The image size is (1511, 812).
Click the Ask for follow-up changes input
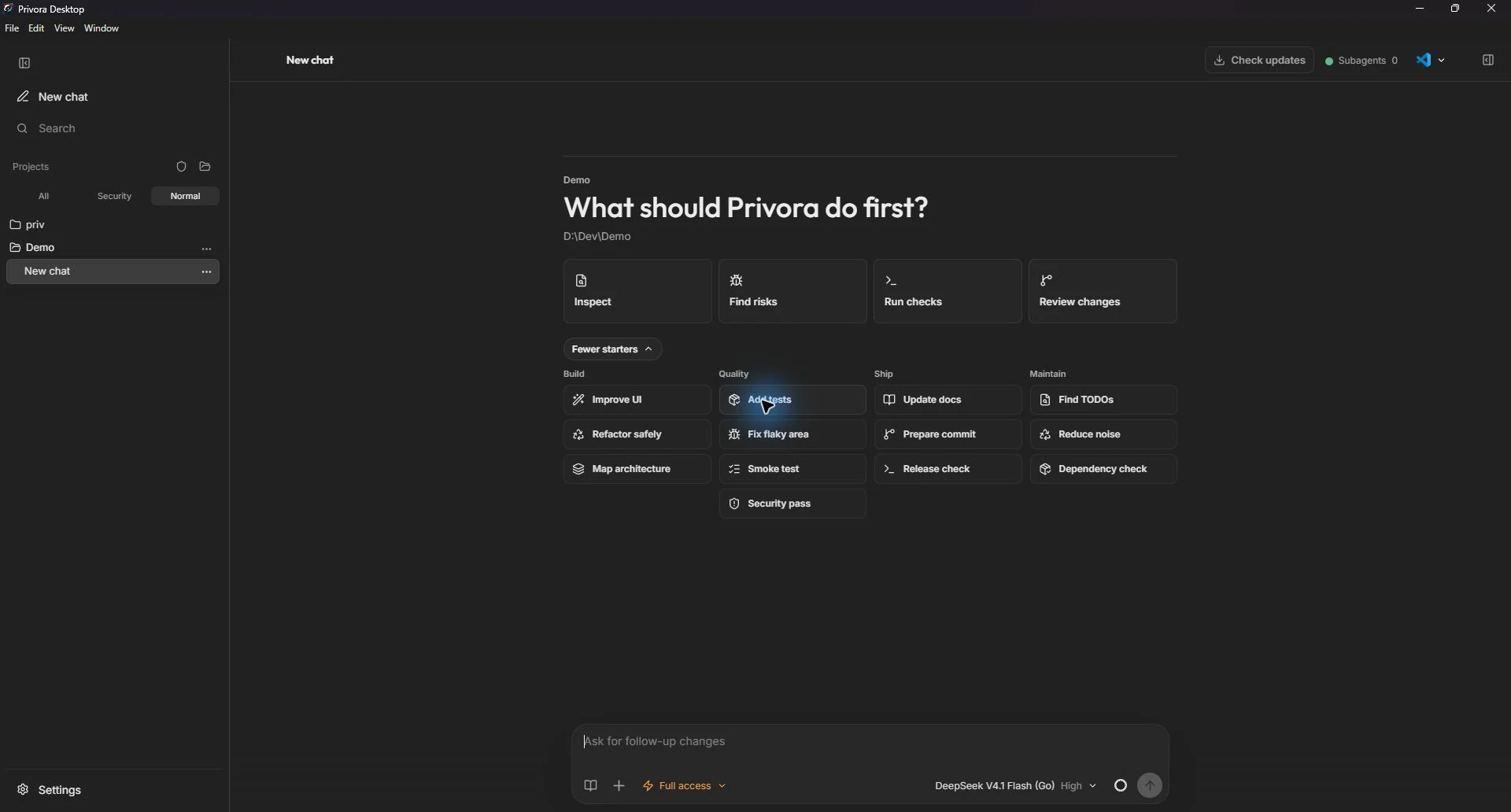(870, 742)
